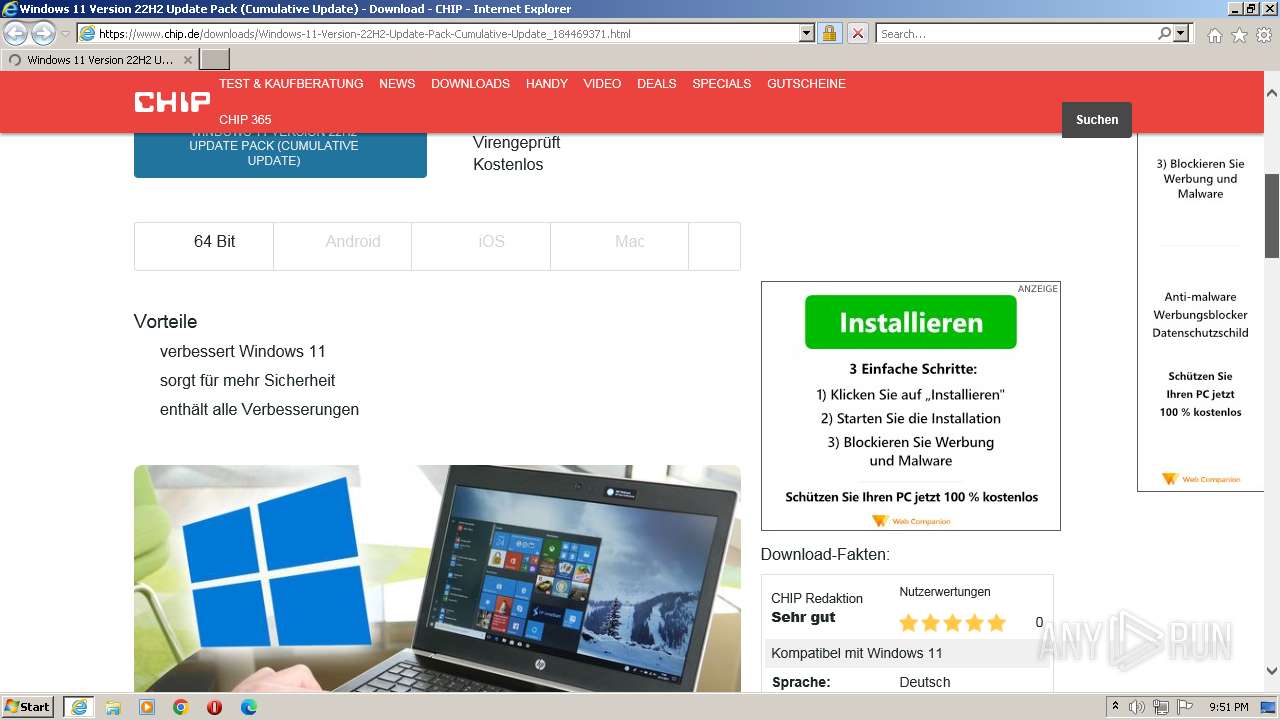Click the blue Update Pack download button
Screen dimensions: 1280x720
point(280,154)
